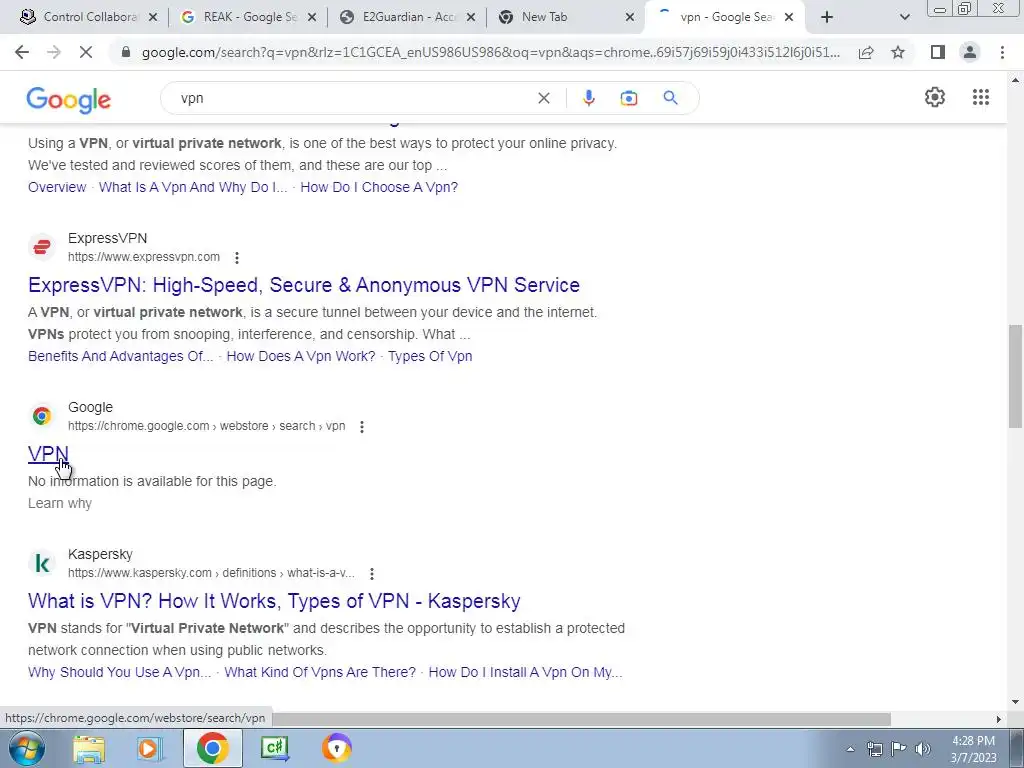Click the network icon in the tray
Image resolution: width=1024 pixels, height=768 pixels.
874,749
